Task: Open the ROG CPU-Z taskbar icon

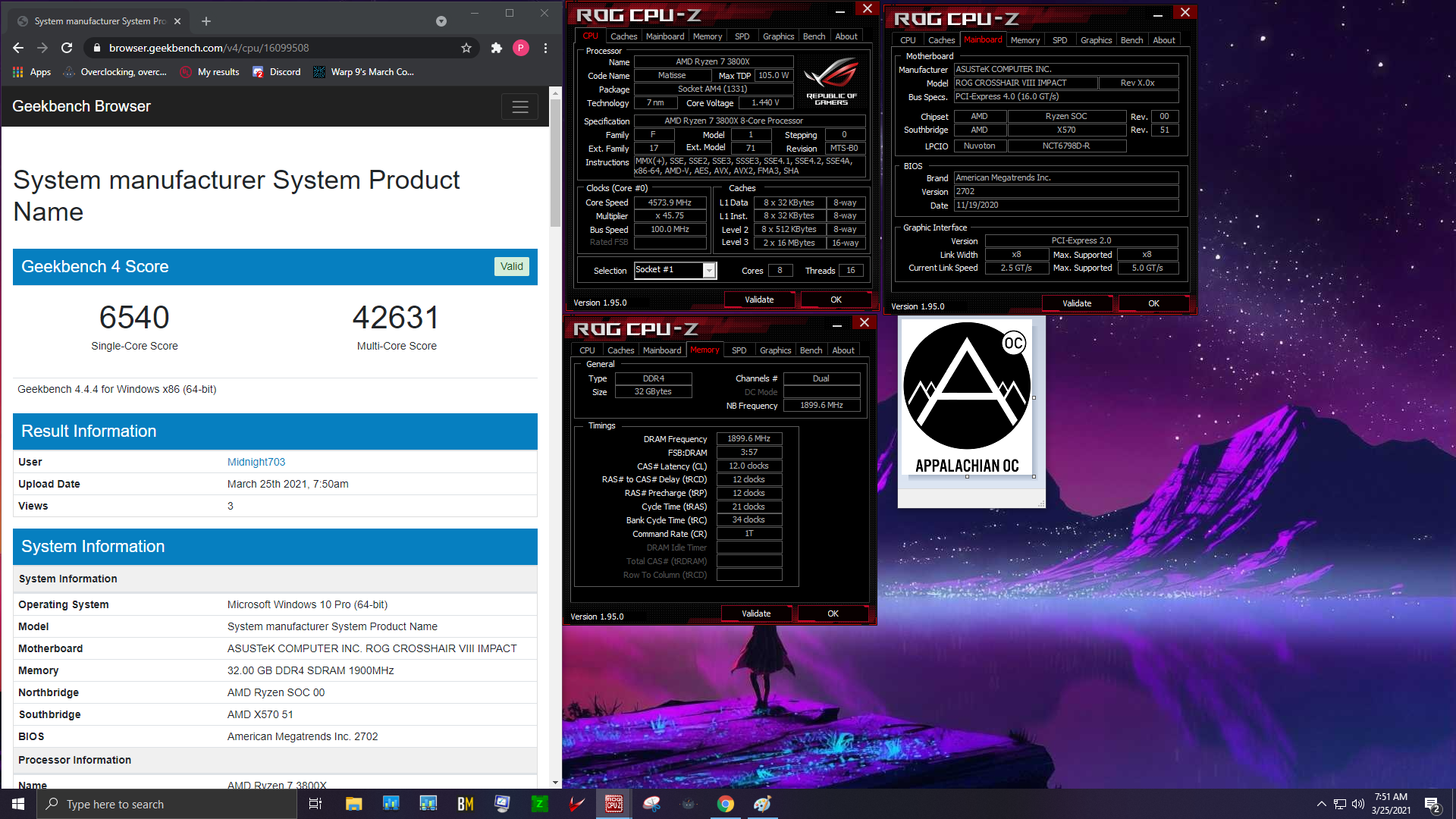Action: coord(613,804)
